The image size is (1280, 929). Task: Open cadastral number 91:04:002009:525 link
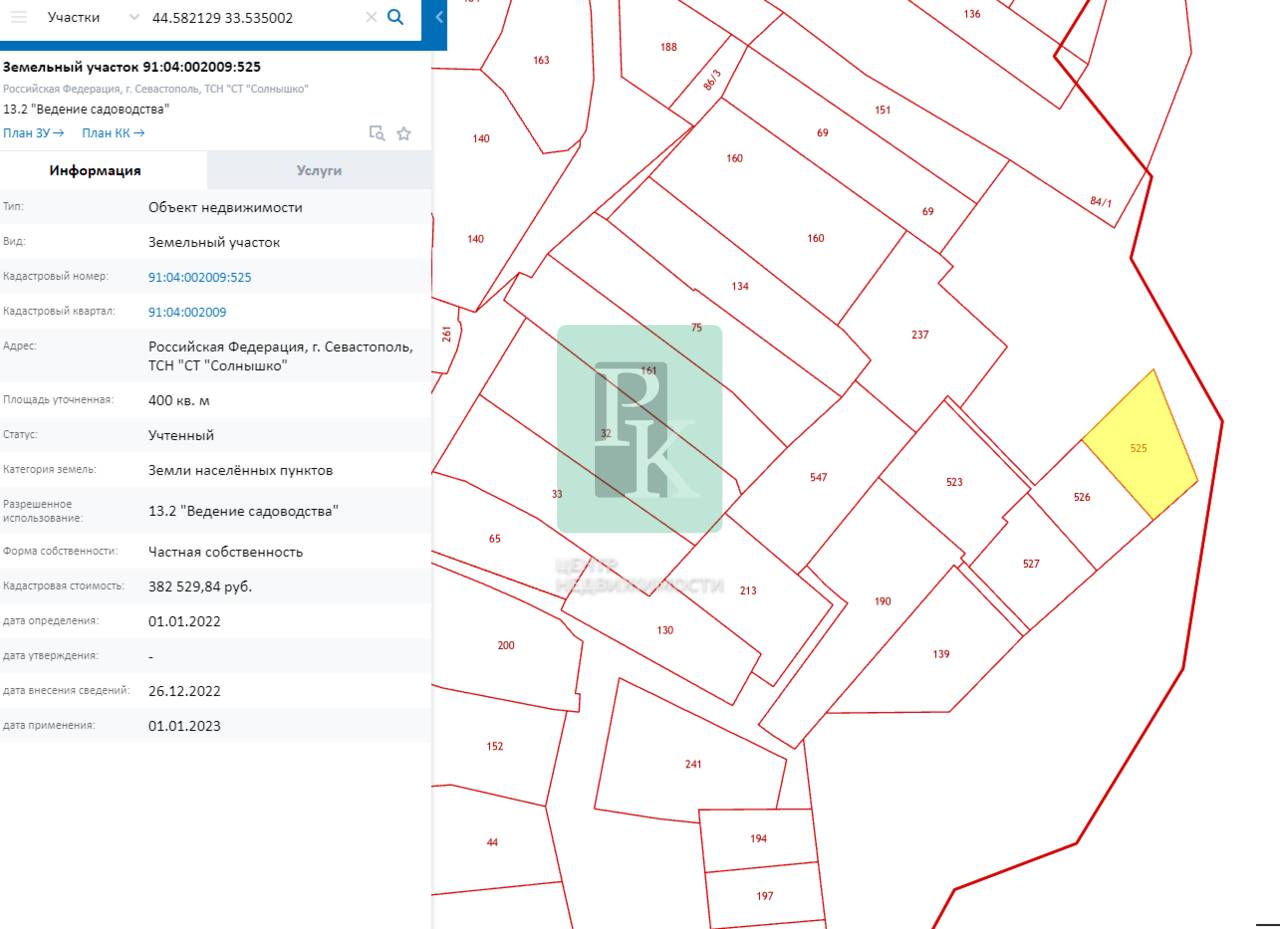[x=200, y=277]
